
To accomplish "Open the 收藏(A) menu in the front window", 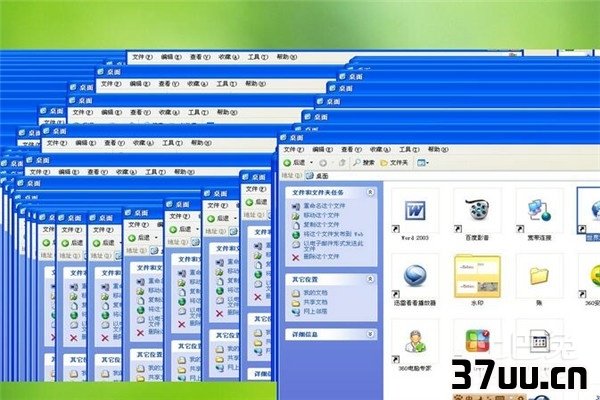I will pyautogui.click(x=380, y=149).
